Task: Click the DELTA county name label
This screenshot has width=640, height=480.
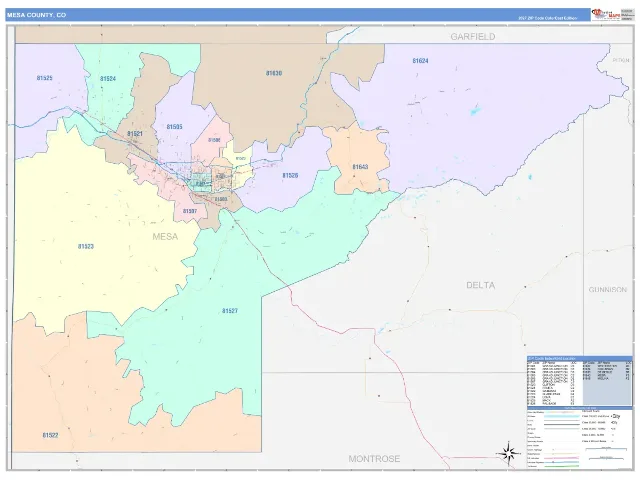Action: (x=480, y=285)
